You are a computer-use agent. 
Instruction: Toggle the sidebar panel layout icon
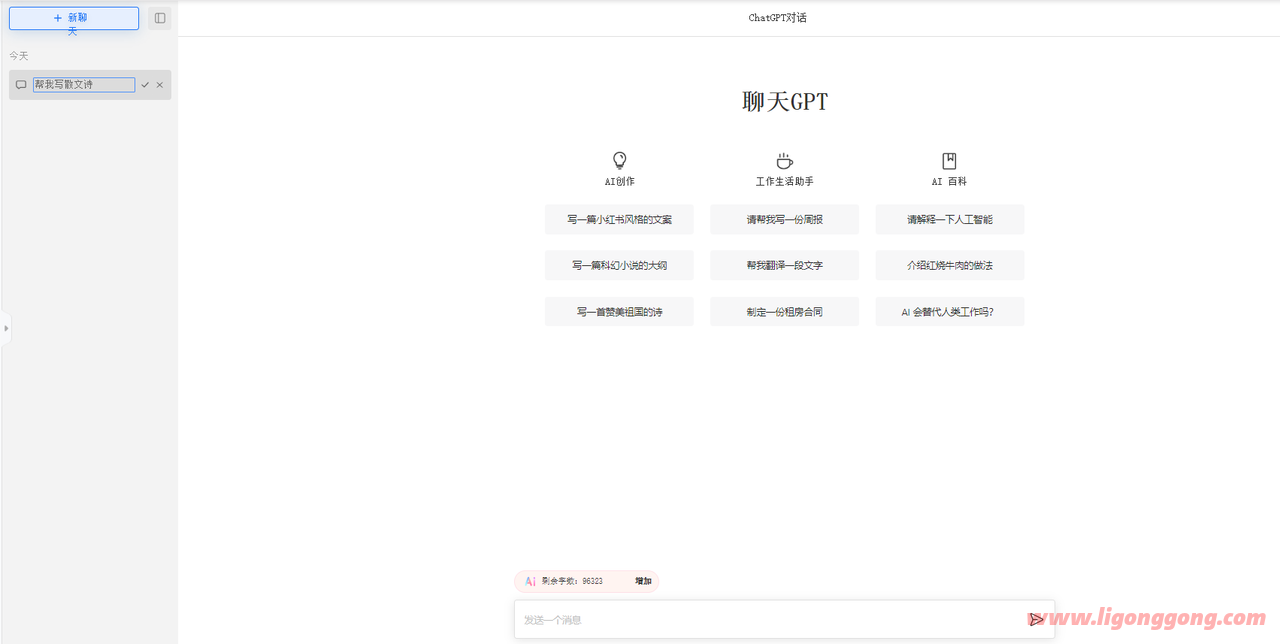(160, 18)
